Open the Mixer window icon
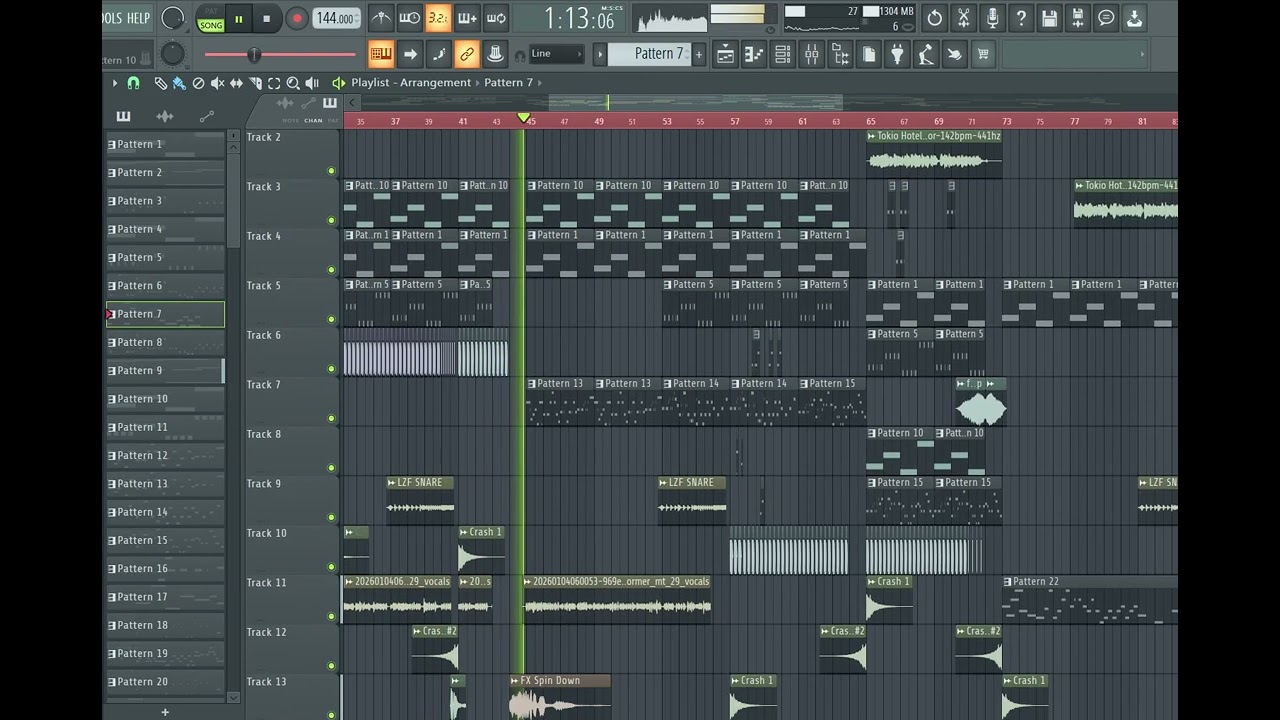 pos(812,55)
